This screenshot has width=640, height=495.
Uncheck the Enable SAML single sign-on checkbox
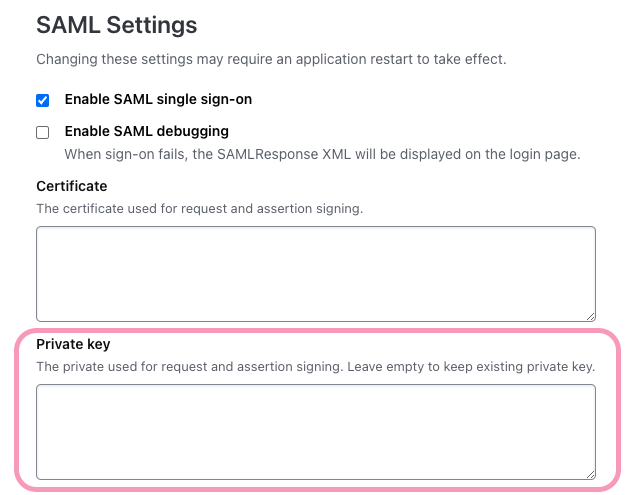pos(43,100)
